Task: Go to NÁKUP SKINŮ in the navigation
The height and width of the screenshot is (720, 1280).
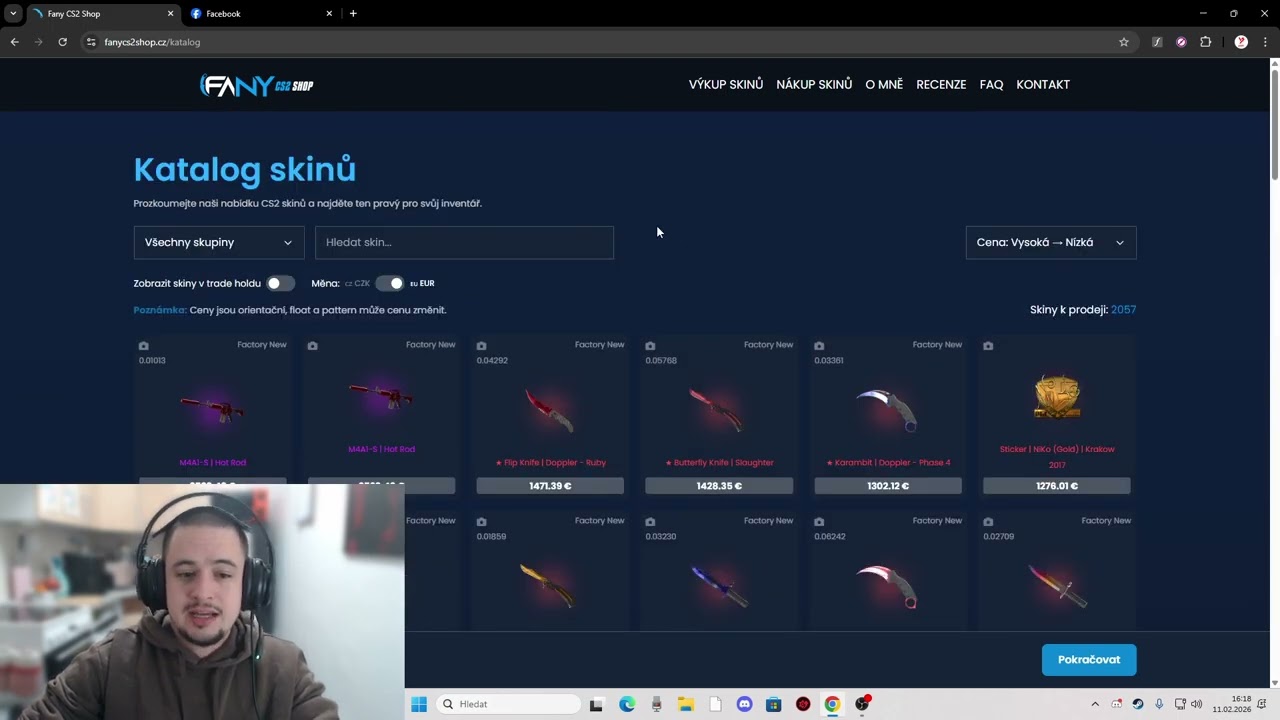Action: point(814,85)
